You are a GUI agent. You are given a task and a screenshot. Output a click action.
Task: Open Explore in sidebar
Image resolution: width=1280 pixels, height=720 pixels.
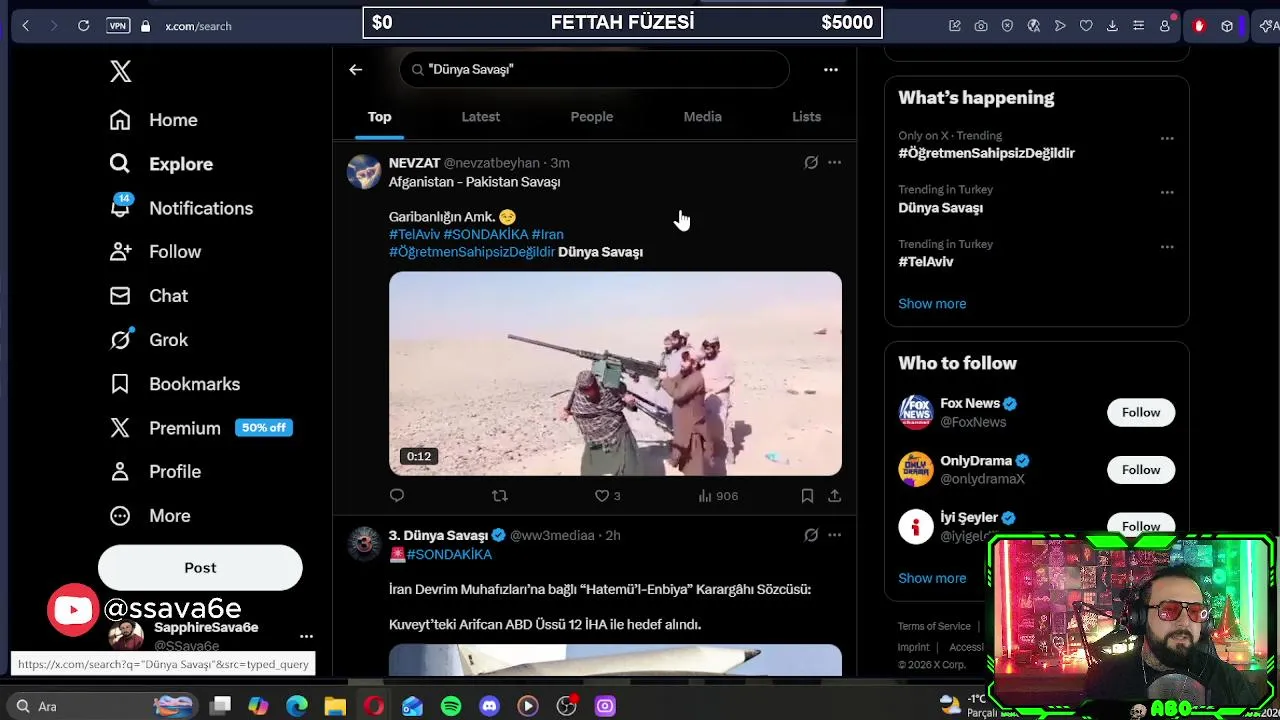point(161,164)
